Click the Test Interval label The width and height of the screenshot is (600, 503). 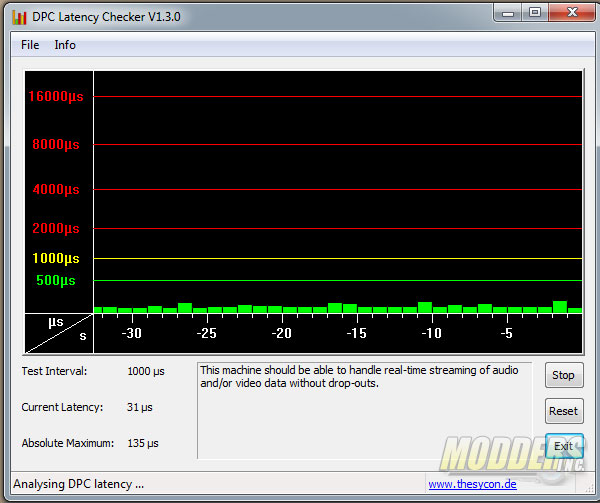pyautogui.click(x=54, y=371)
